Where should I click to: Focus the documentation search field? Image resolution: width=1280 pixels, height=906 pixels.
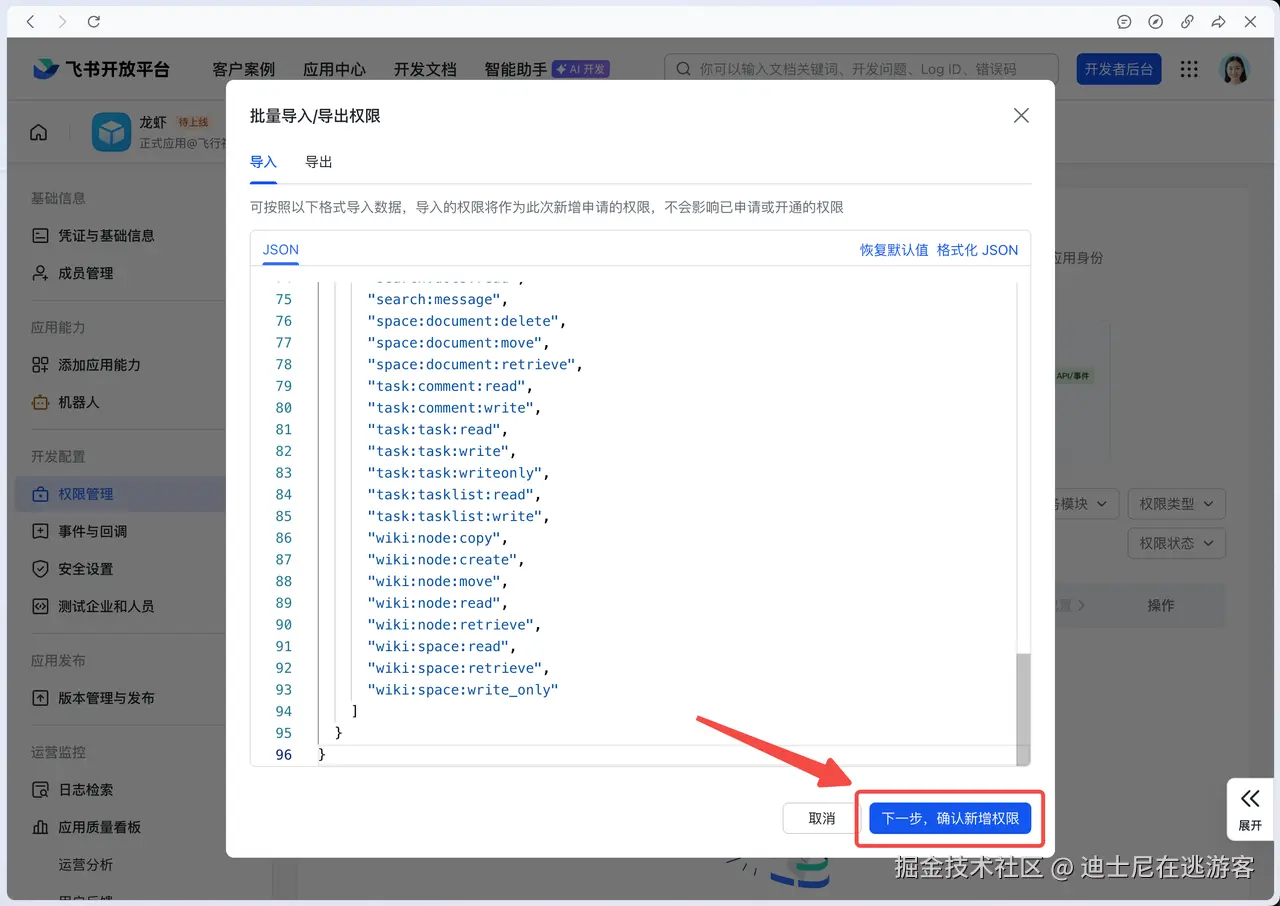(861, 69)
